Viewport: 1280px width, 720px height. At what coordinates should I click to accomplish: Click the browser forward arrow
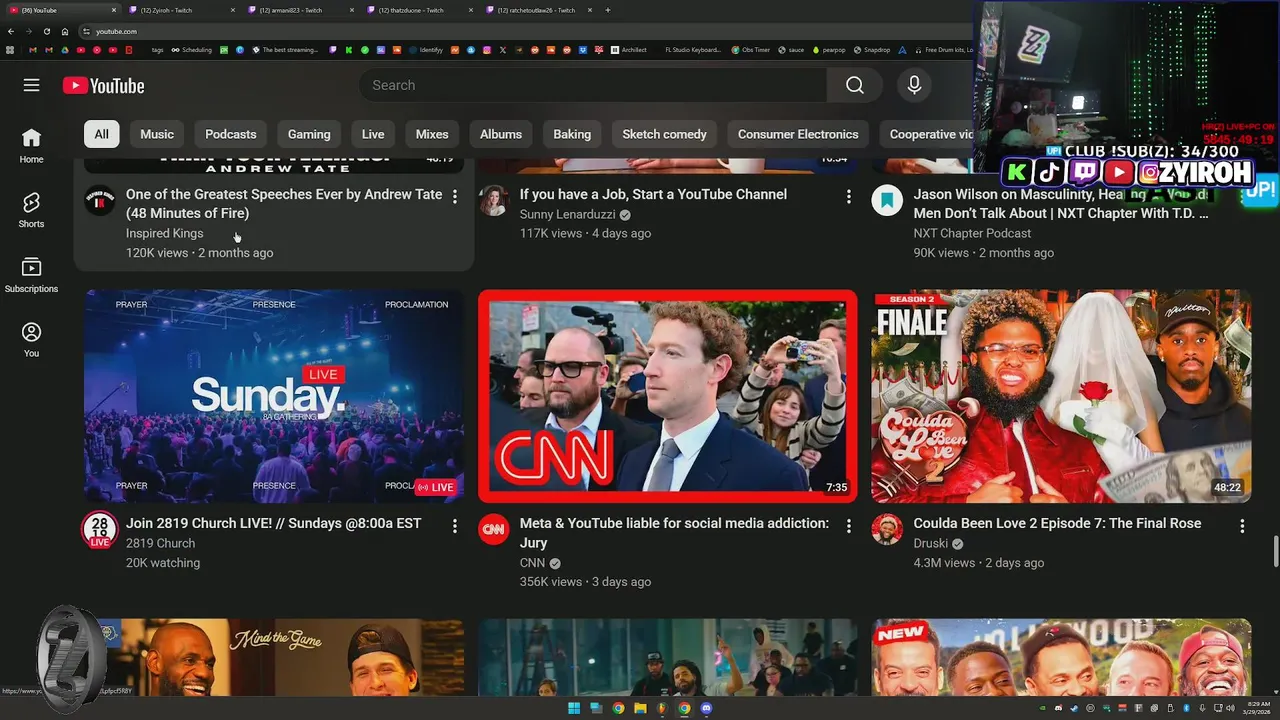tap(28, 31)
